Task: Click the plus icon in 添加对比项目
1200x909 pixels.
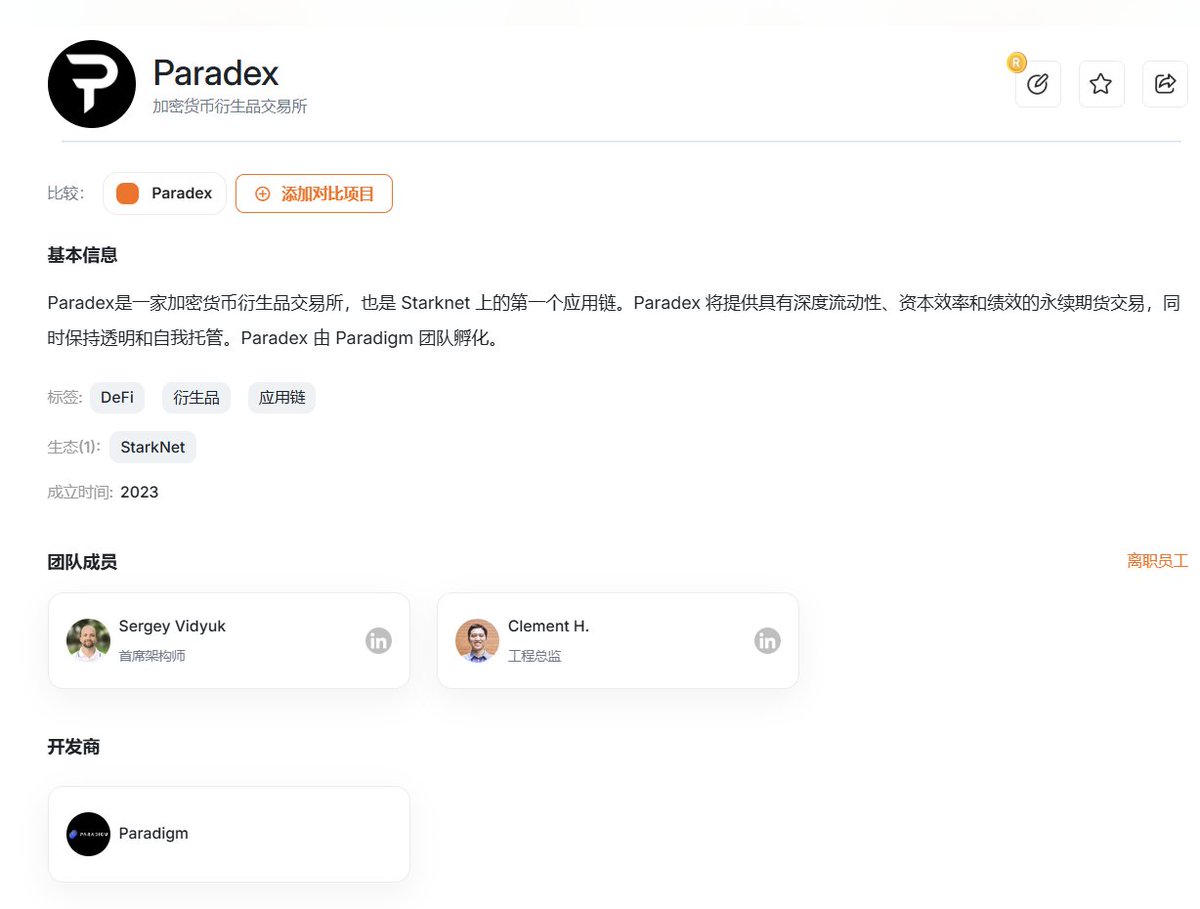Action: coord(263,194)
